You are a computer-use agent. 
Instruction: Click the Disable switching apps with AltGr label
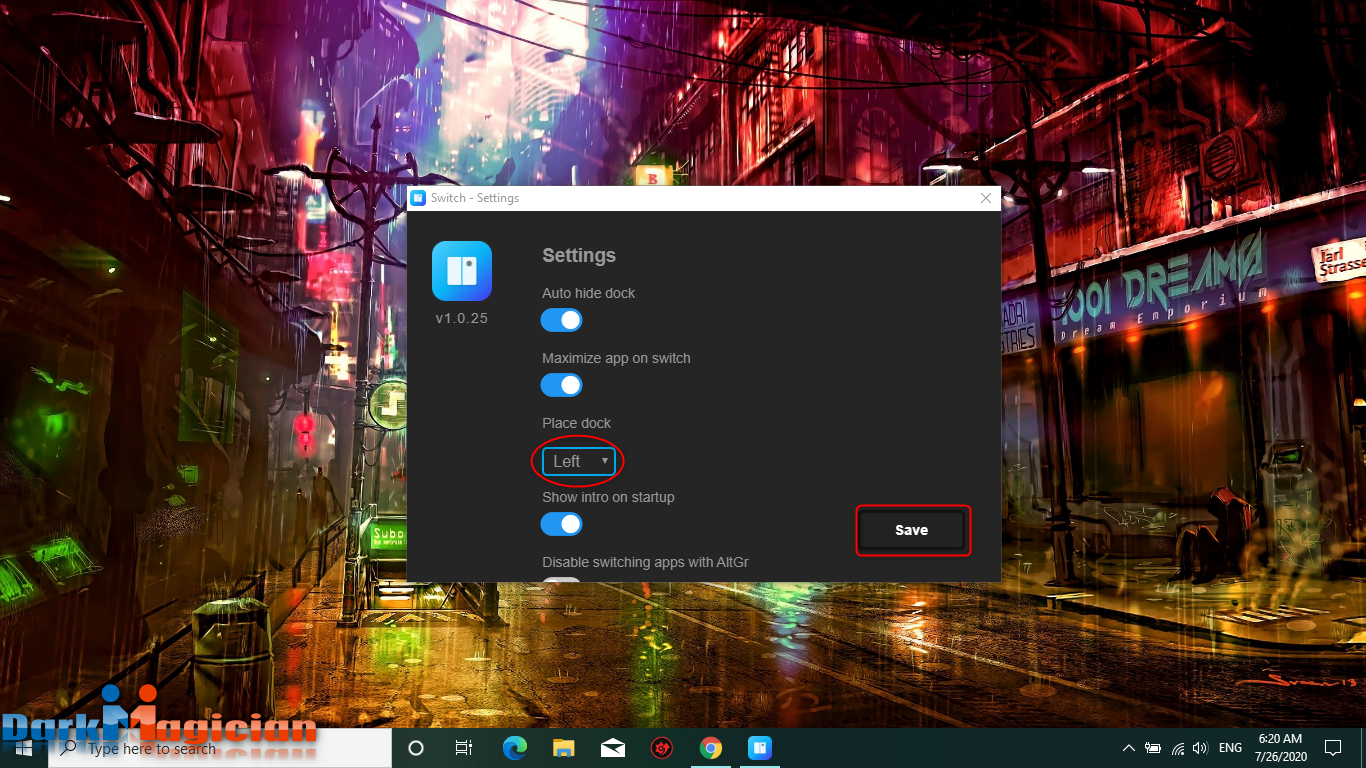click(x=645, y=562)
